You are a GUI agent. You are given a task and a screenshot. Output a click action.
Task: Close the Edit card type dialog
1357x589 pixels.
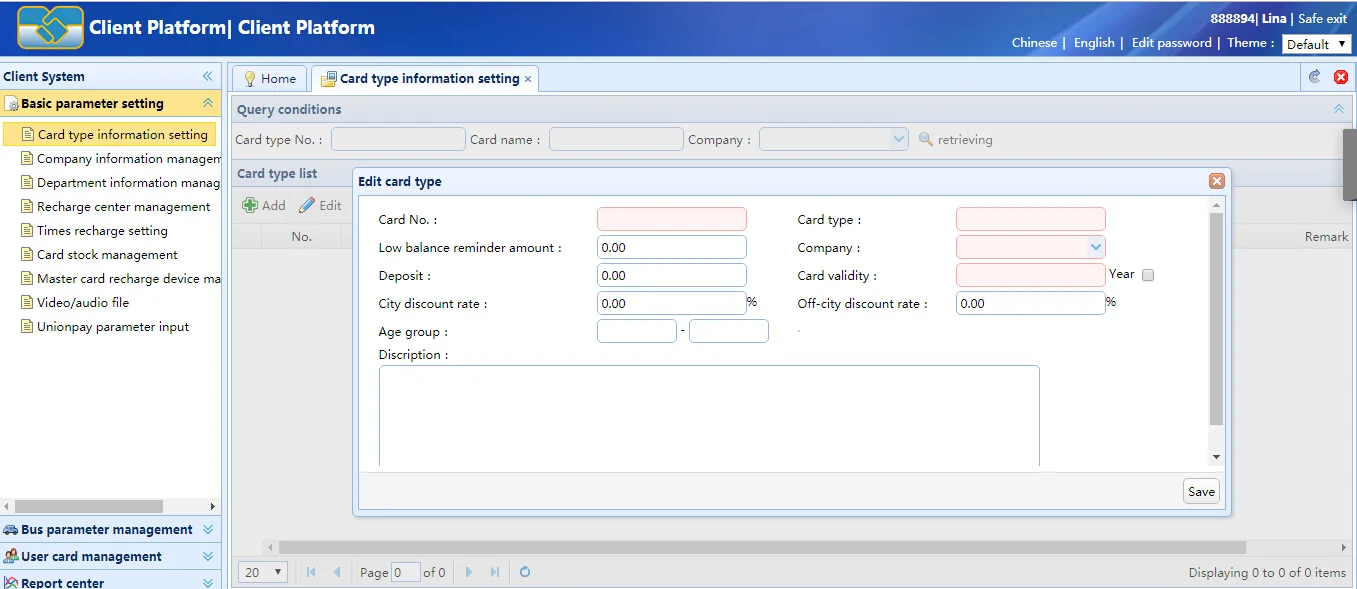coord(1216,181)
